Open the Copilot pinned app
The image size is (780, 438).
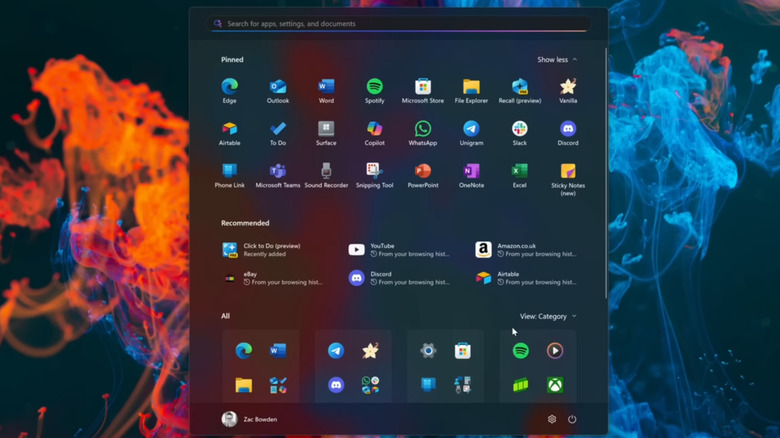pyautogui.click(x=375, y=133)
